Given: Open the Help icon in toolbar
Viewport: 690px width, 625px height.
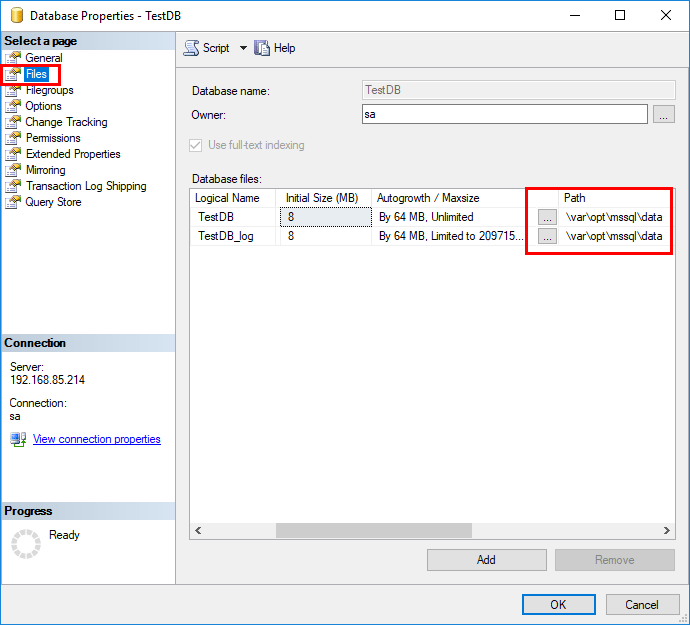Looking at the screenshot, I should [x=262, y=48].
